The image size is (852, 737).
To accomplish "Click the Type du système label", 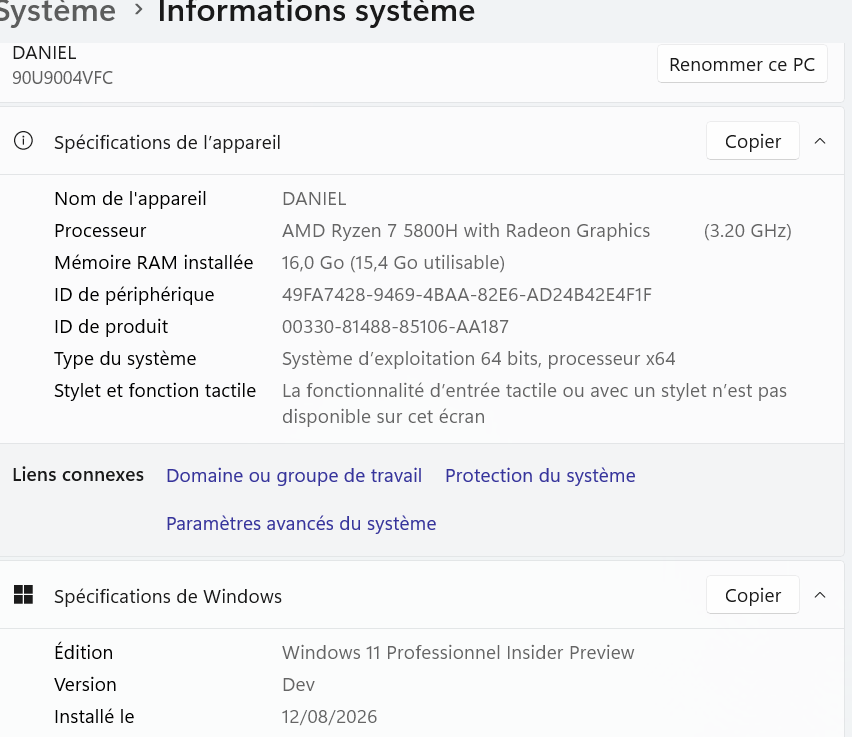I will tap(125, 359).
